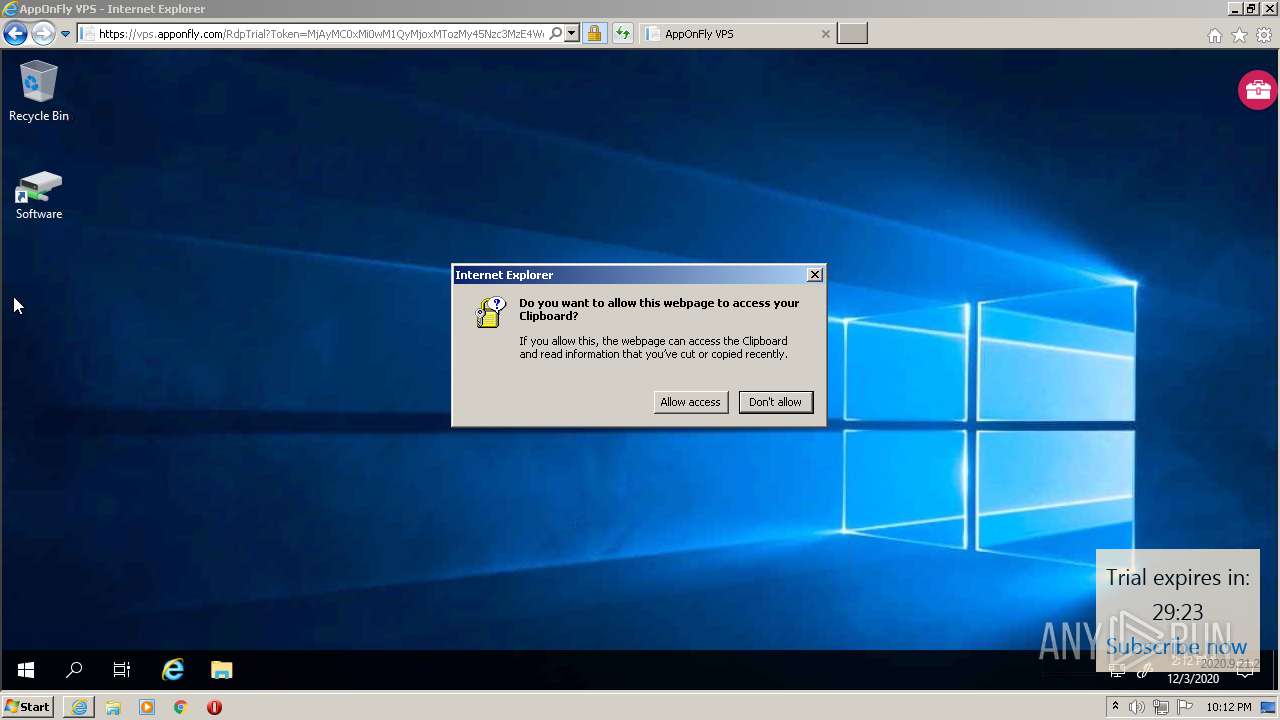Click the 10:12 PM tray clock

(1229, 707)
